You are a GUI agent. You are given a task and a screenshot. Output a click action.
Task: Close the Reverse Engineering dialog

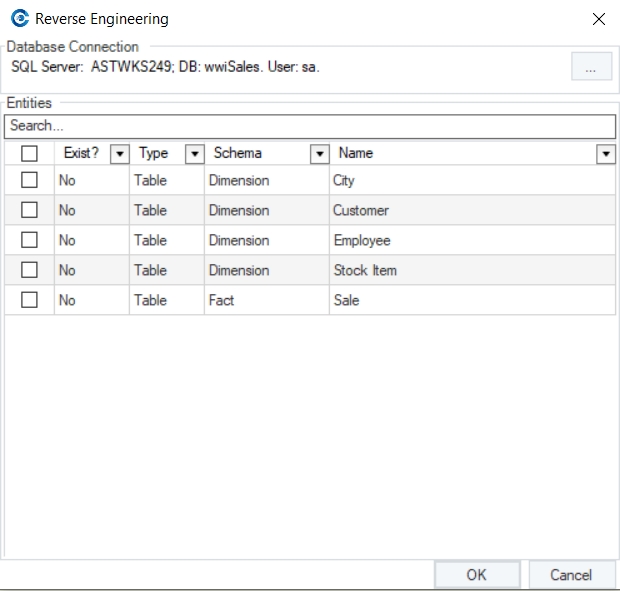(598, 19)
